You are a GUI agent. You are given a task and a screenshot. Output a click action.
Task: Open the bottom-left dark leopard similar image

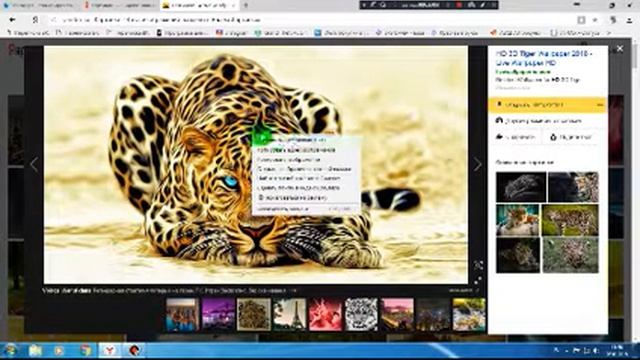pyautogui.click(x=518, y=256)
